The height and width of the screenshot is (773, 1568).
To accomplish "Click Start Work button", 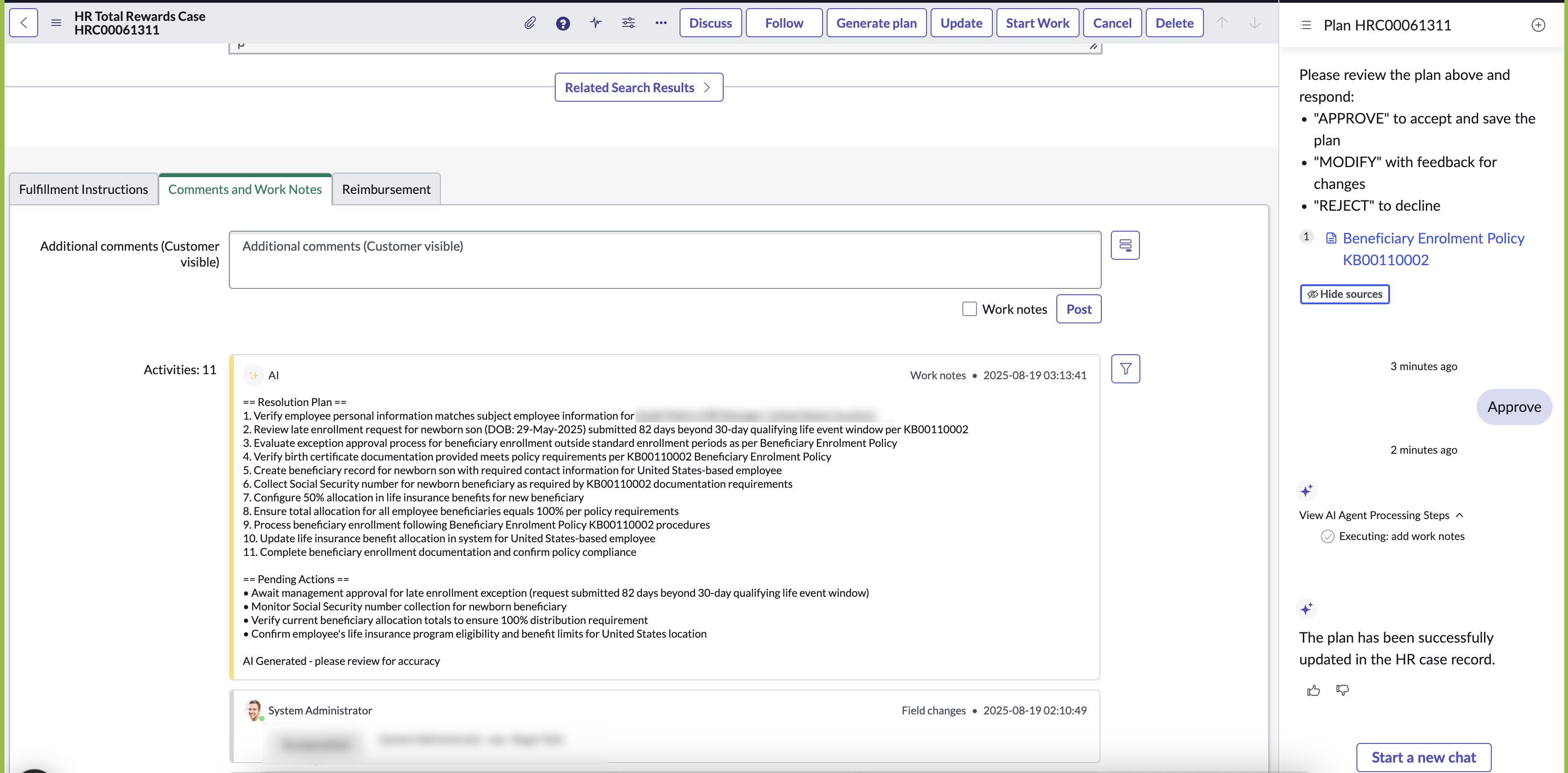I will [1037, 23].
